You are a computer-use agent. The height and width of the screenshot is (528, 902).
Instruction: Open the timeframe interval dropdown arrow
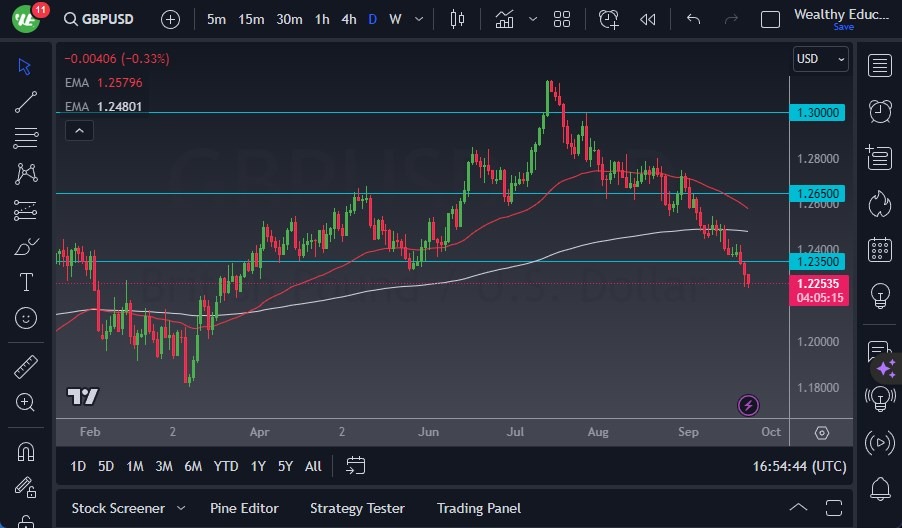click(x=418, y=19)
